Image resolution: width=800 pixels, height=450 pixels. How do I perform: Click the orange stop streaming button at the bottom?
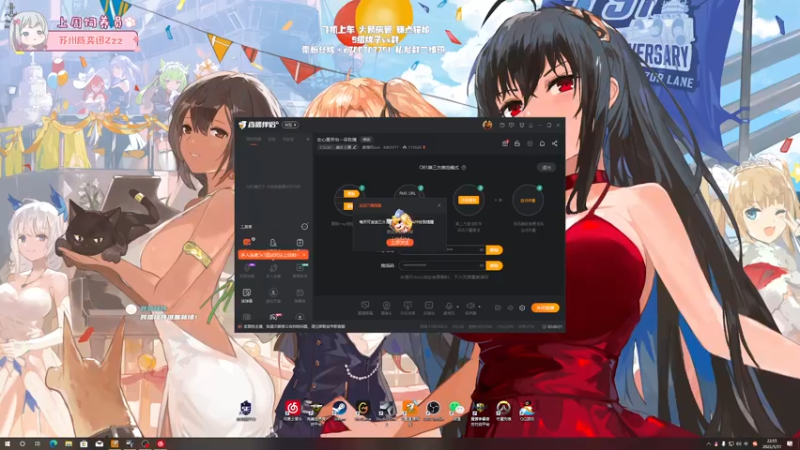(545, 308)
